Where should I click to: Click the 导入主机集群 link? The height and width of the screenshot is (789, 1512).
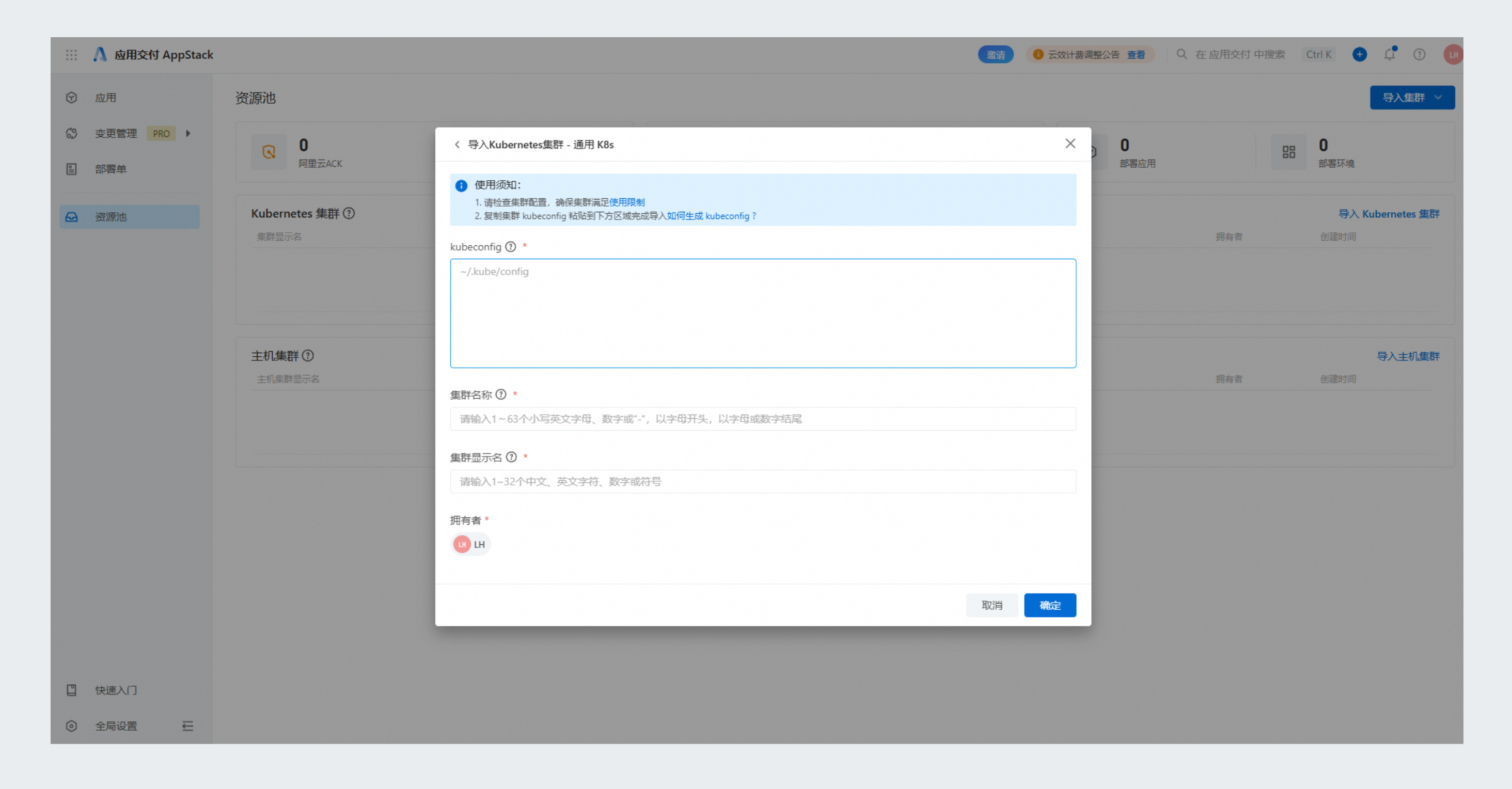pos(1408,356)
